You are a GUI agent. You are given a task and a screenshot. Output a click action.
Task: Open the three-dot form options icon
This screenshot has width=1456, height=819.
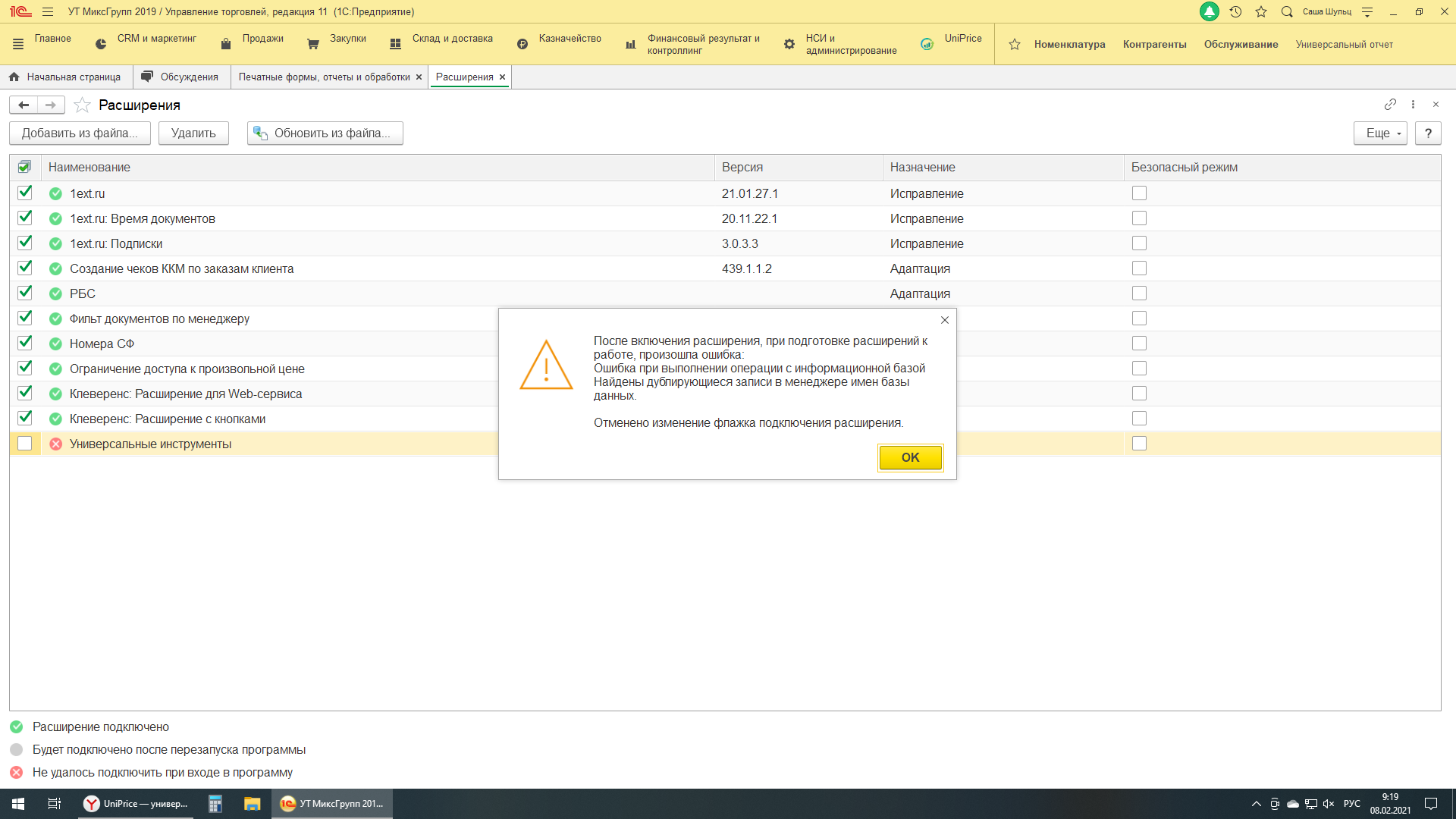coord(1413,104)
